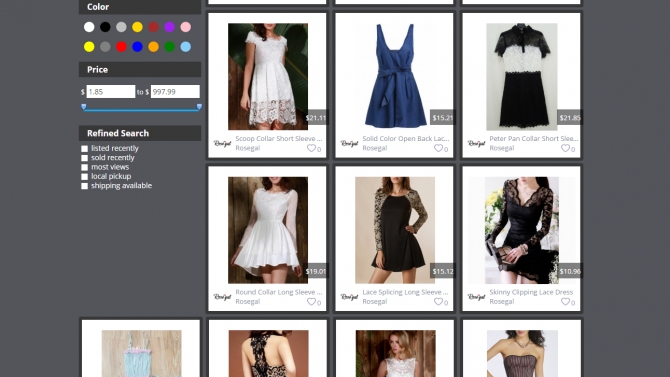Like the Lace Splicing Long Sleeve dress heart
Screen dimensions: 670x377
438,301
